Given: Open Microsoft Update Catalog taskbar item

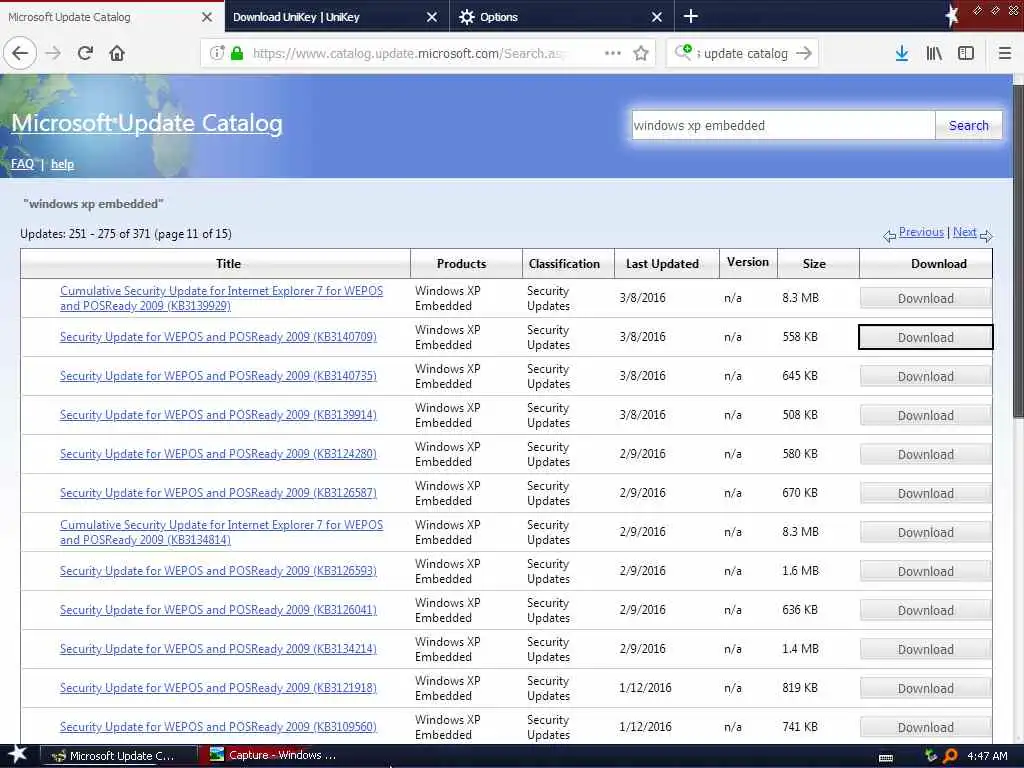Looking at the screenshot, I should coord(119,756).
